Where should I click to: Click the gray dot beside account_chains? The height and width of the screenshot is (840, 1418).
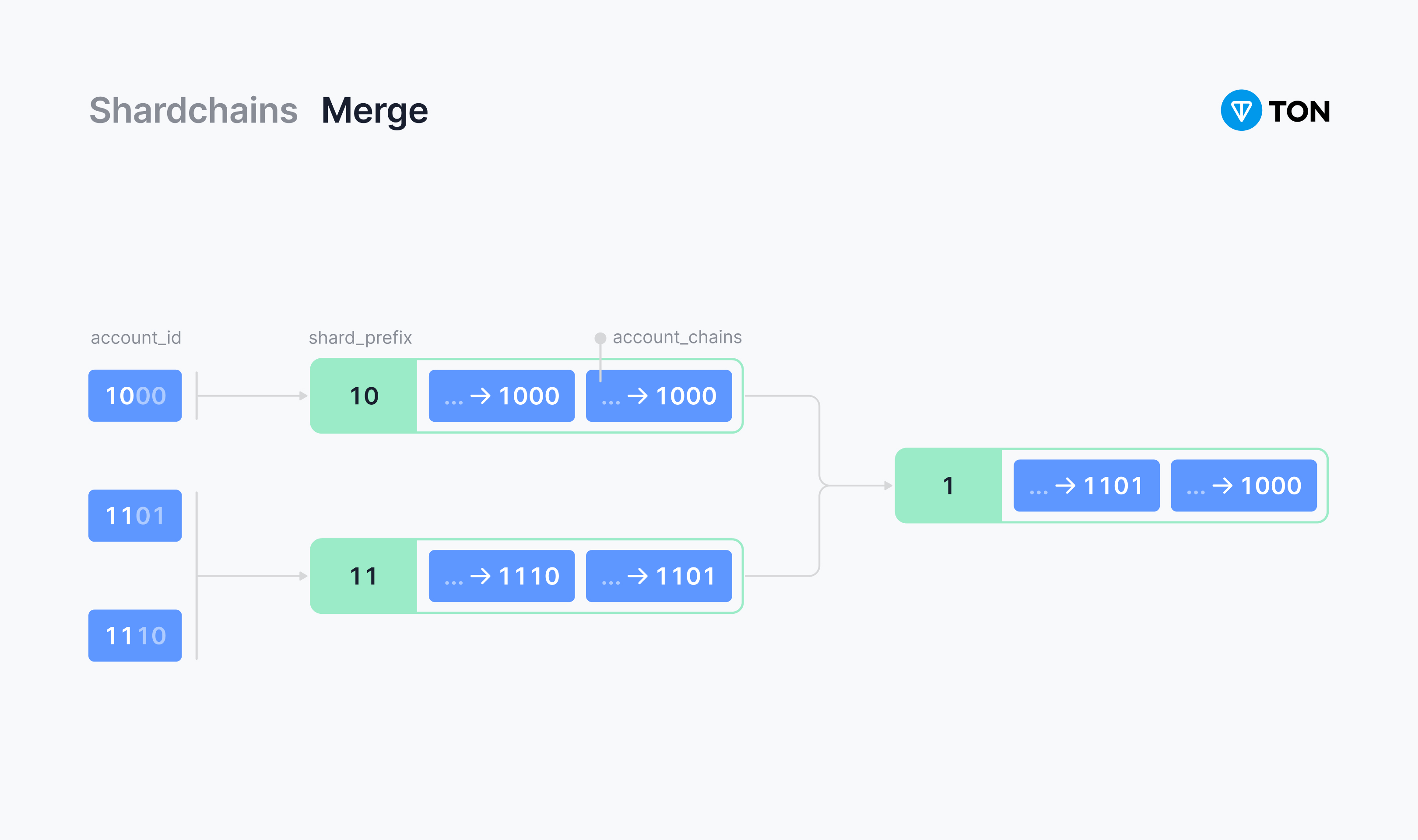600,338
